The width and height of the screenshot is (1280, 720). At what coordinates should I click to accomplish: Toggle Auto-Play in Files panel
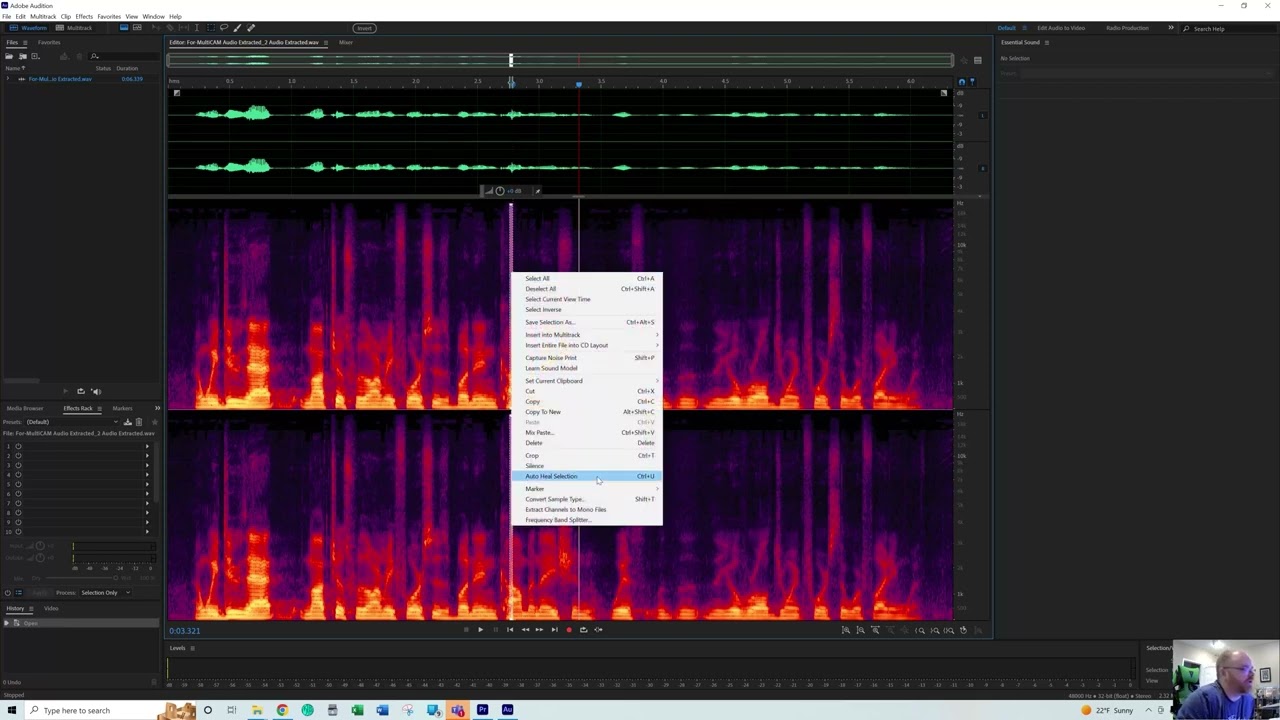[x=96, y=391]
